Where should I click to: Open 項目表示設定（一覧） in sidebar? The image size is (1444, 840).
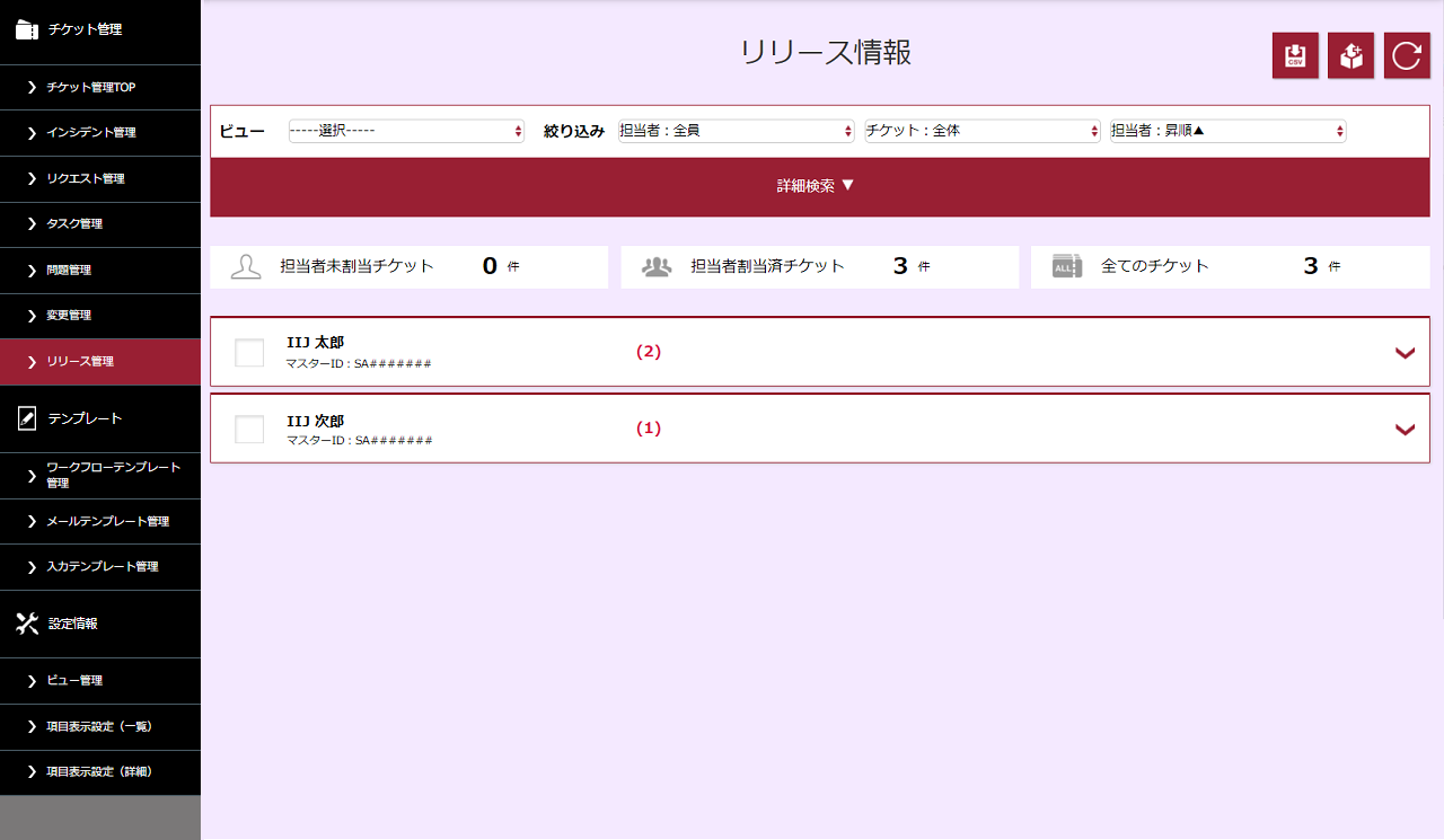[x=100, y=727]
